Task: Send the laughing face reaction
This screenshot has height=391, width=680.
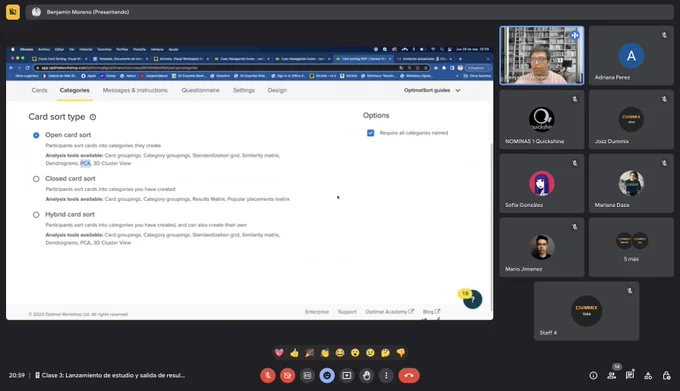Action: point(340,353)
